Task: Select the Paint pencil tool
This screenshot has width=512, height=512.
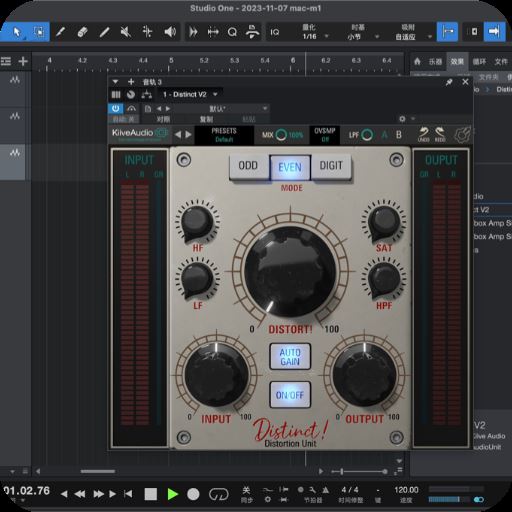Action: pyautogui.click(x=60, y=32)
